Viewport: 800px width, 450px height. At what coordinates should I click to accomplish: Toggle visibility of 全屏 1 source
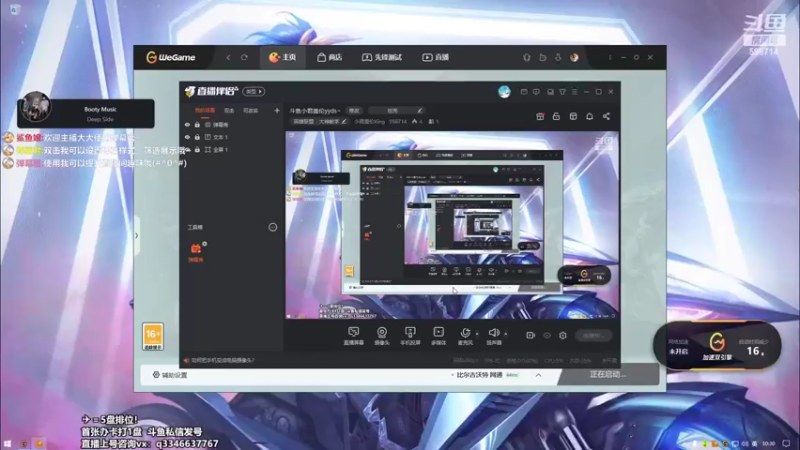[187, 150]
